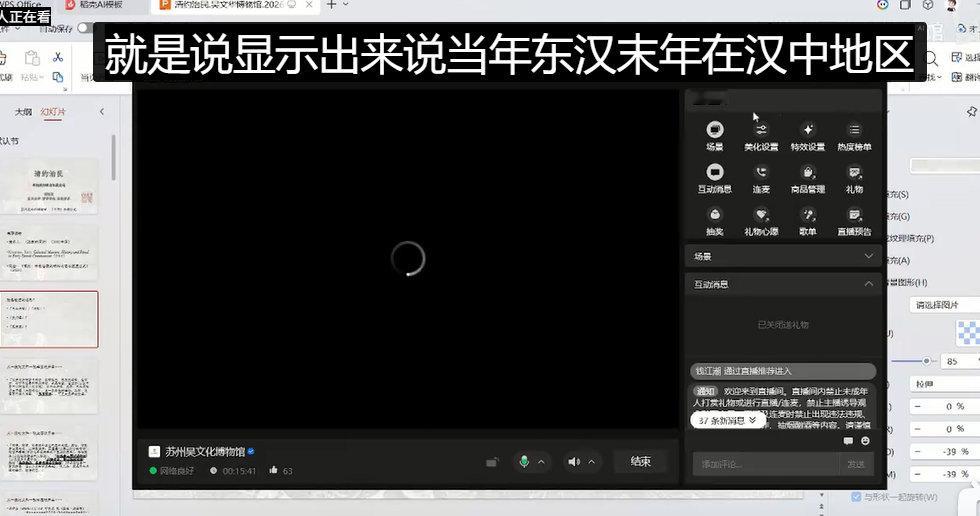Open the emoji picker icon
980x516 pixels.
pos(865,441)
